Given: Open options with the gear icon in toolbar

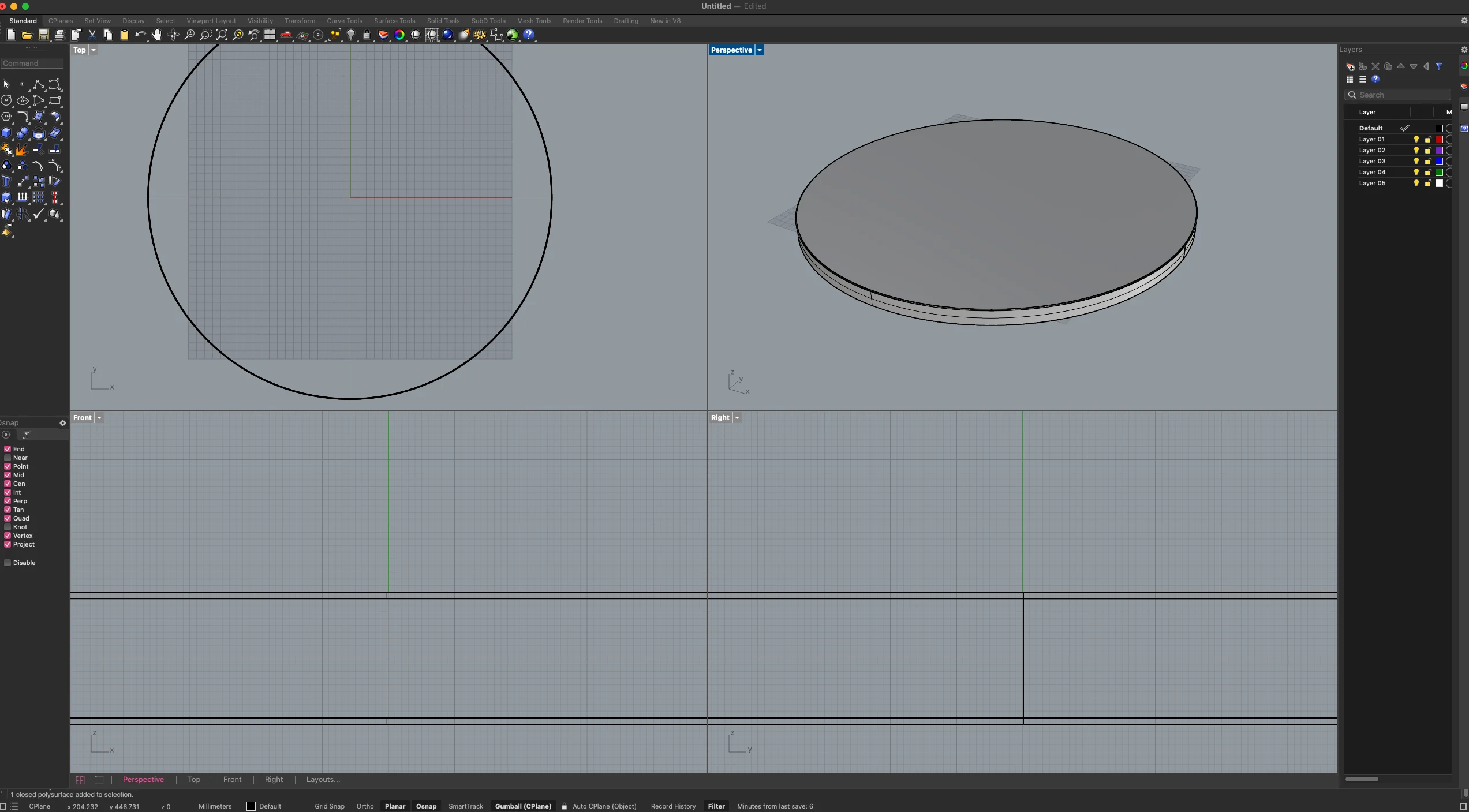Looking at the screenshot, I should coord(480,35).
